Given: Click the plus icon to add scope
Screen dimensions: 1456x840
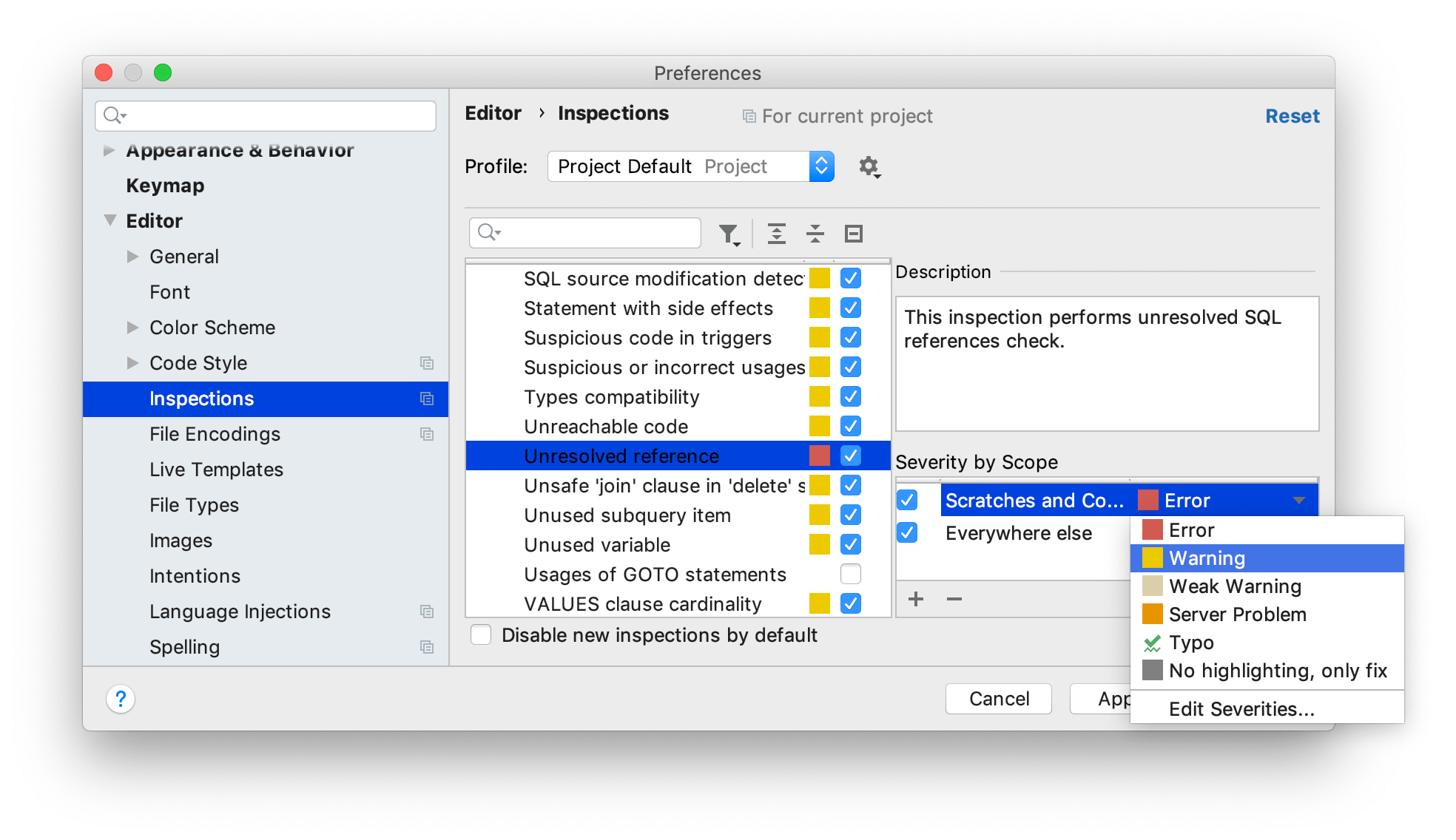Looking at the screenshot, I should [x=916, y=599].
